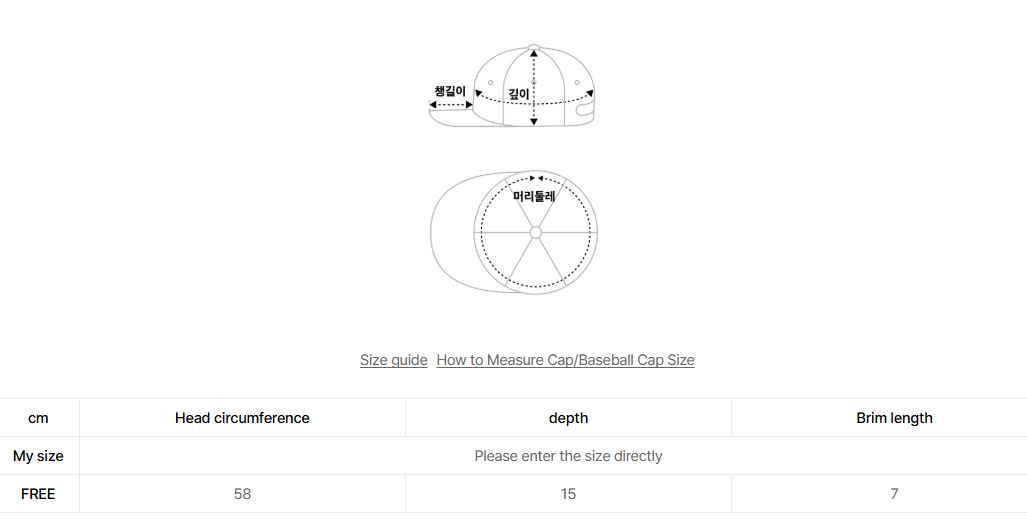Click the depth column header
Screen dimensions: 1027x519
click(x=568, y=418)
